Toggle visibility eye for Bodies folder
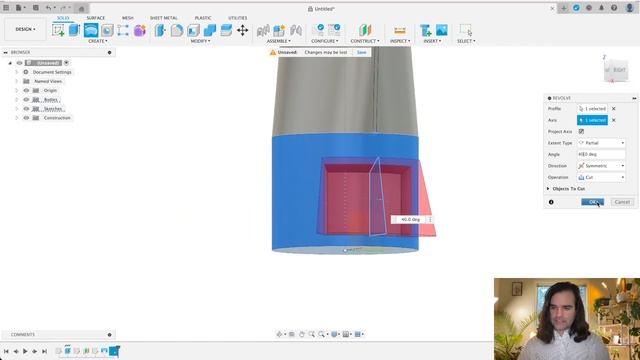The width and height of the screenshot is (640, 360). (26, 100)
